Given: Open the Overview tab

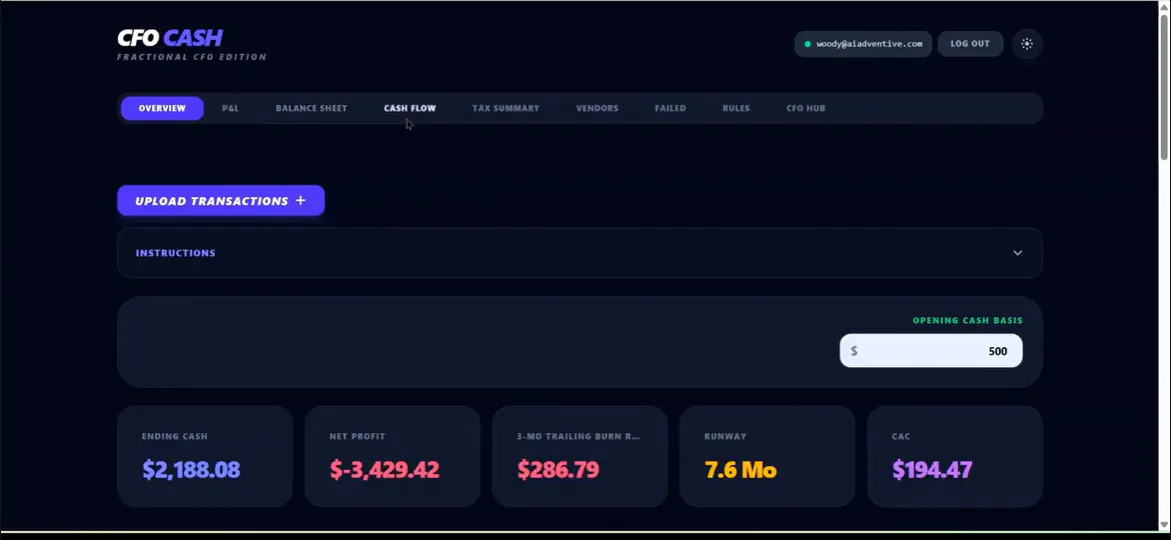Looking at the screenshot, I should pos(162,108).
